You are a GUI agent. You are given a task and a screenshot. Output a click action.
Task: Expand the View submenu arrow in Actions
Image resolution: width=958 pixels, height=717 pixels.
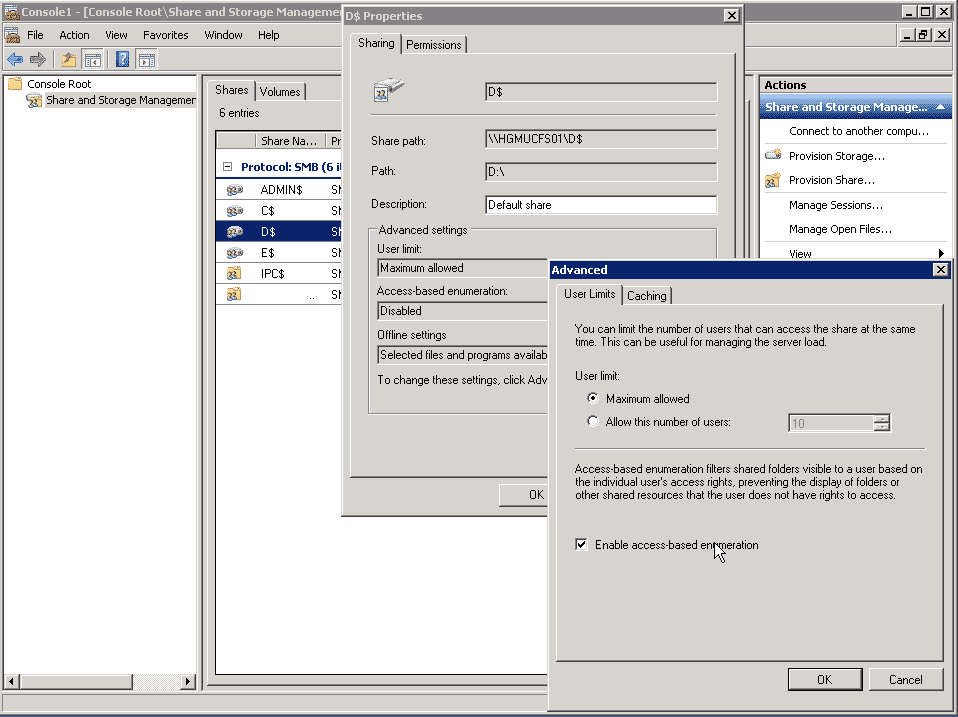[x=941, y=253]
